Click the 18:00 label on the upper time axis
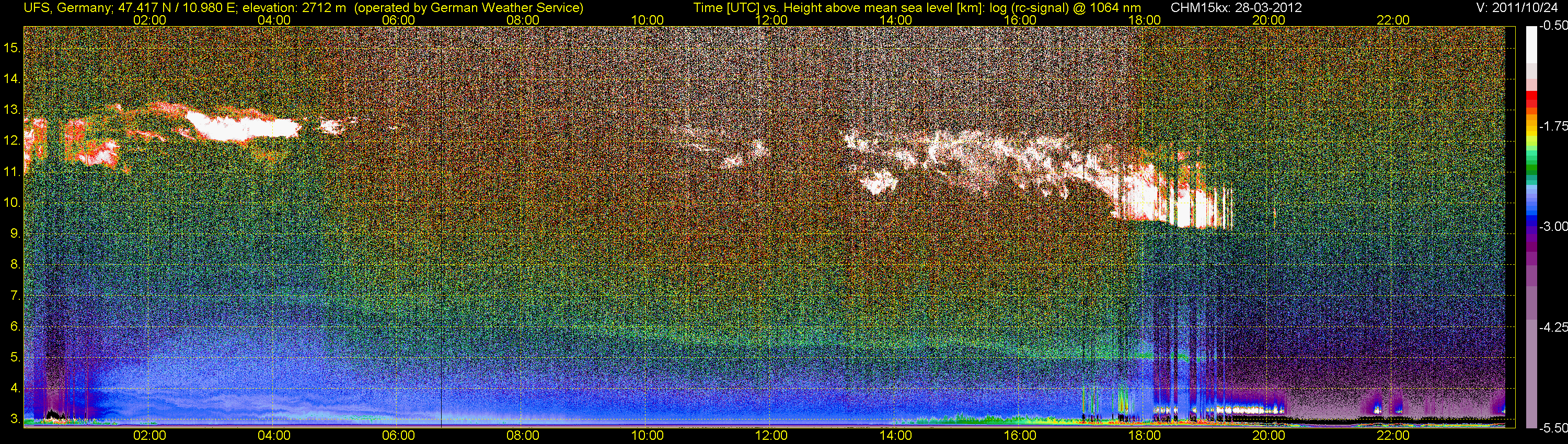1568x444 pixels. [x=1144, y=20]
